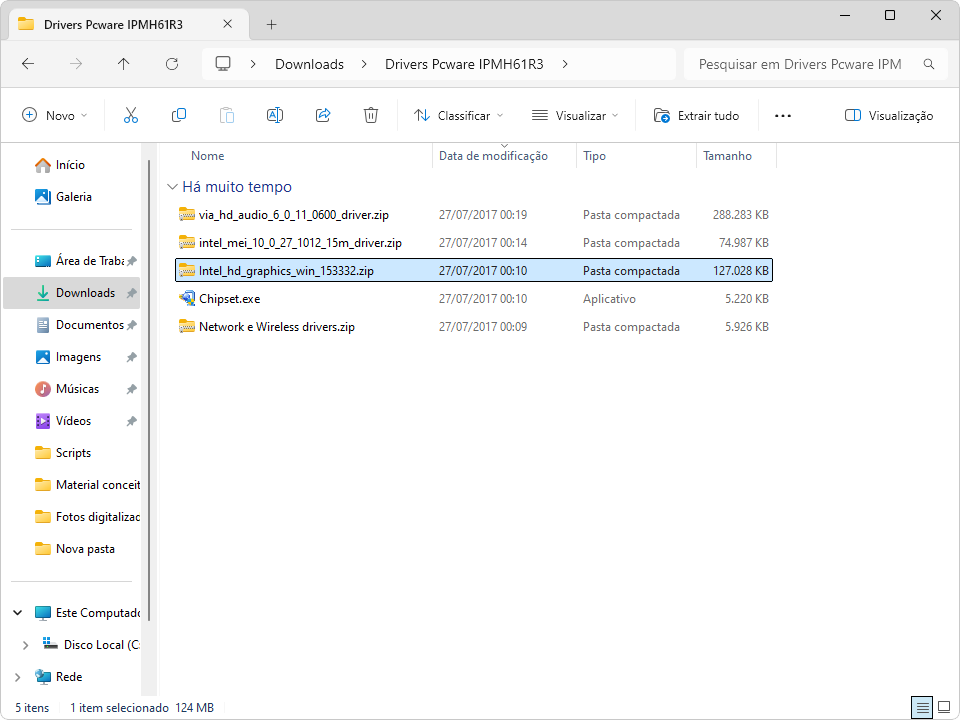This screenshot has height=720, width=960.
Task: Open the Classificar sort dropdown
Action: (459, 115)
